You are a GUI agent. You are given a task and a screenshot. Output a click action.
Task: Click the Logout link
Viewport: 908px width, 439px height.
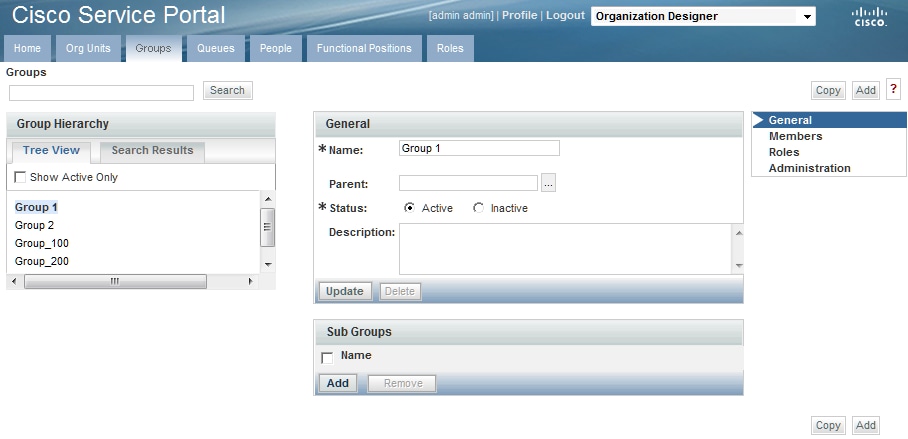(x=565, y=16)
